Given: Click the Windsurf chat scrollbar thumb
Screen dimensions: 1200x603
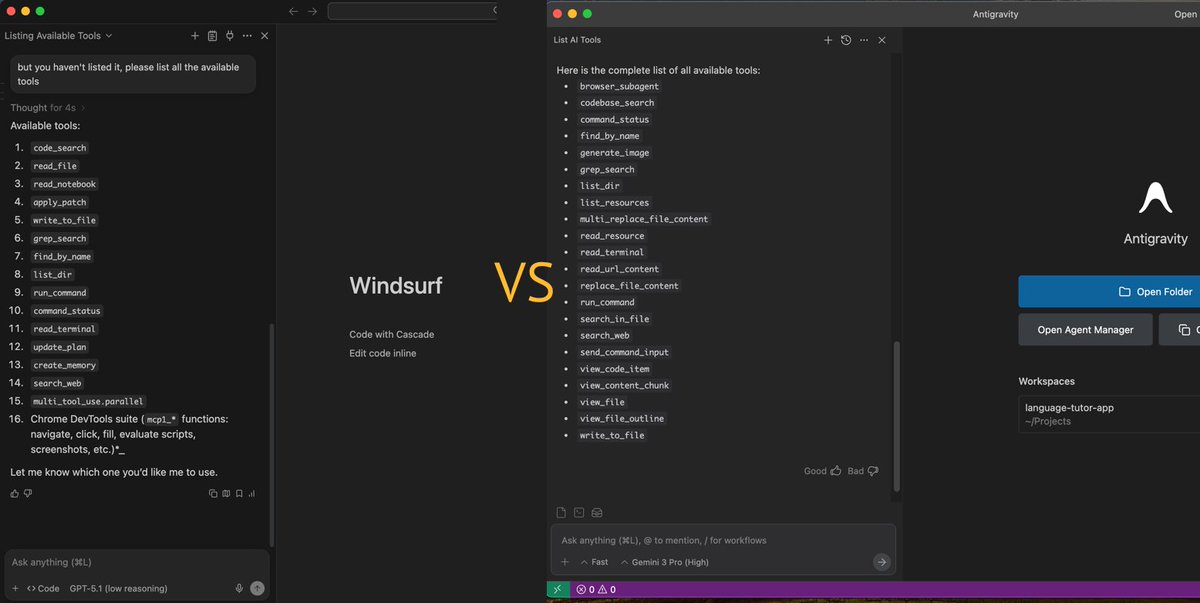Looking at the screenshot, I should coord(271,435).
